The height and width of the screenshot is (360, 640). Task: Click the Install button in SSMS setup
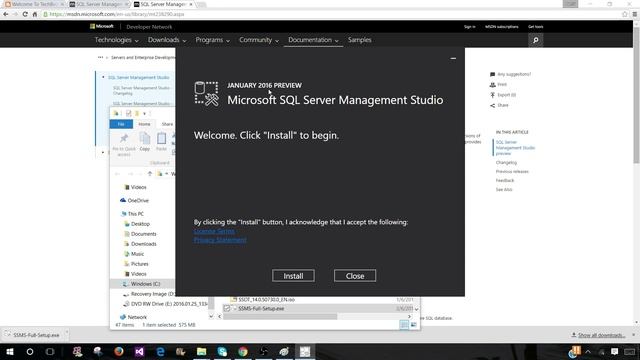(293, 276)
